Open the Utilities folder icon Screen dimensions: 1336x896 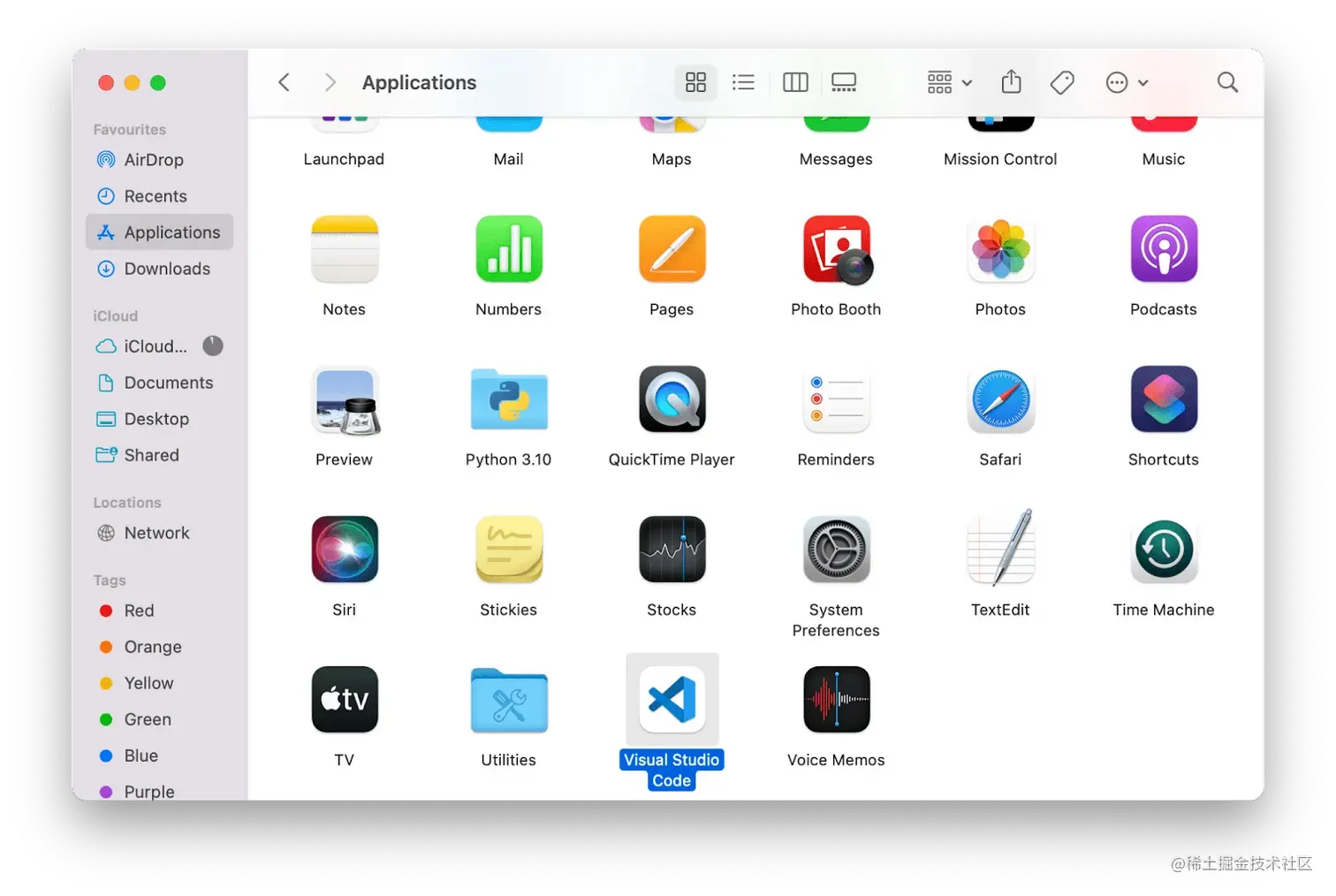tap(509, 700)
